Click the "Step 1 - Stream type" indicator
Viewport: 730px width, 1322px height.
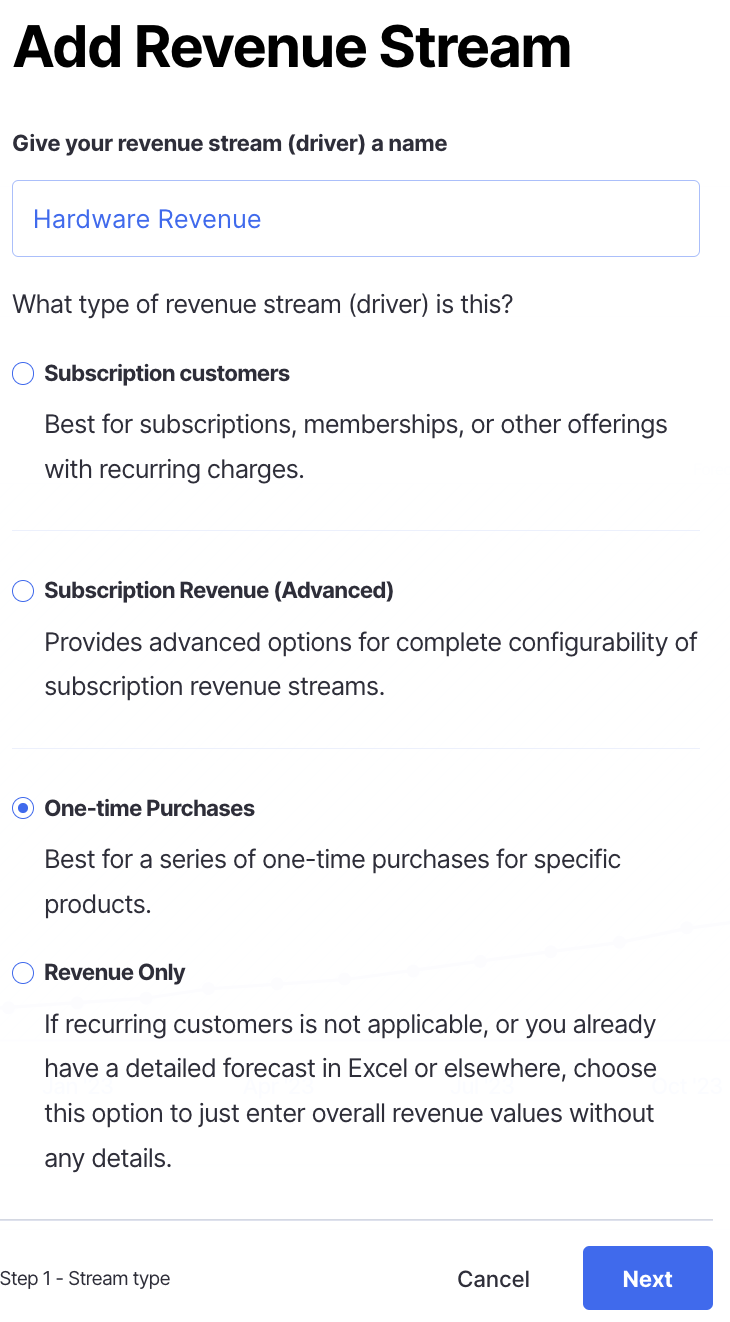click(85, 1279)
